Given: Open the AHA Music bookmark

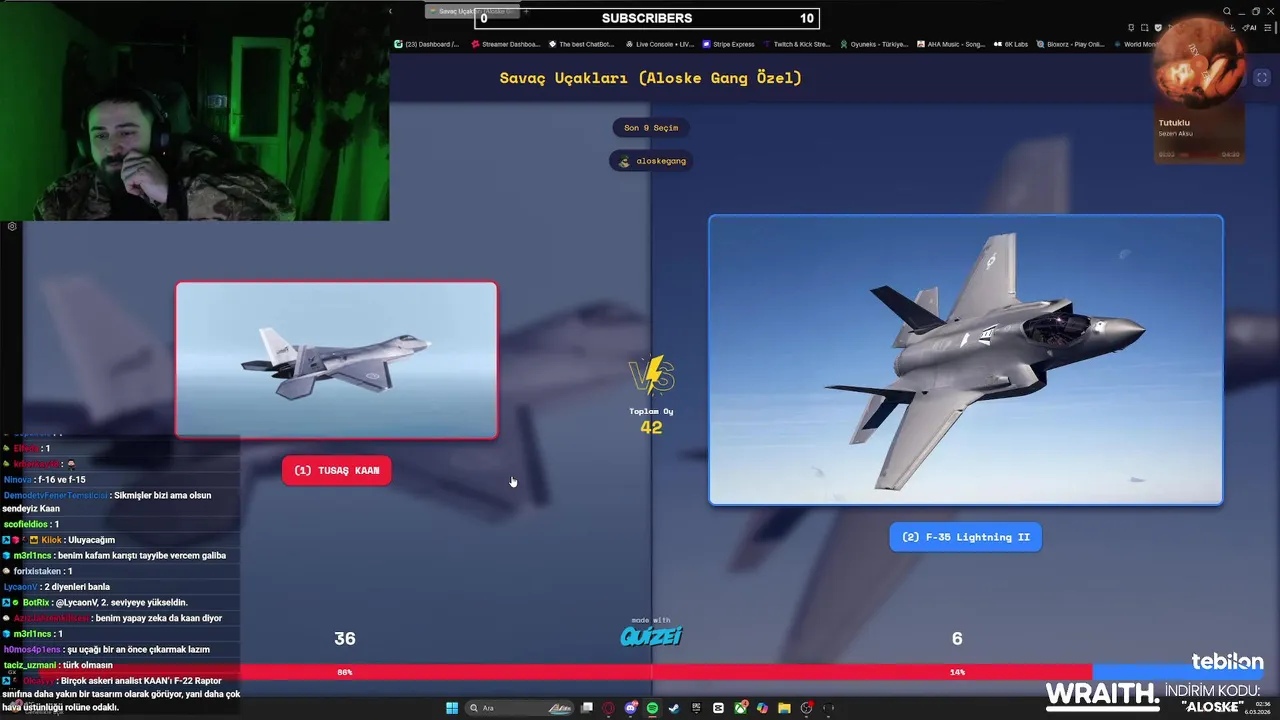Looking at the screenshot, I should pyautogui.click(x=951, y=44).
